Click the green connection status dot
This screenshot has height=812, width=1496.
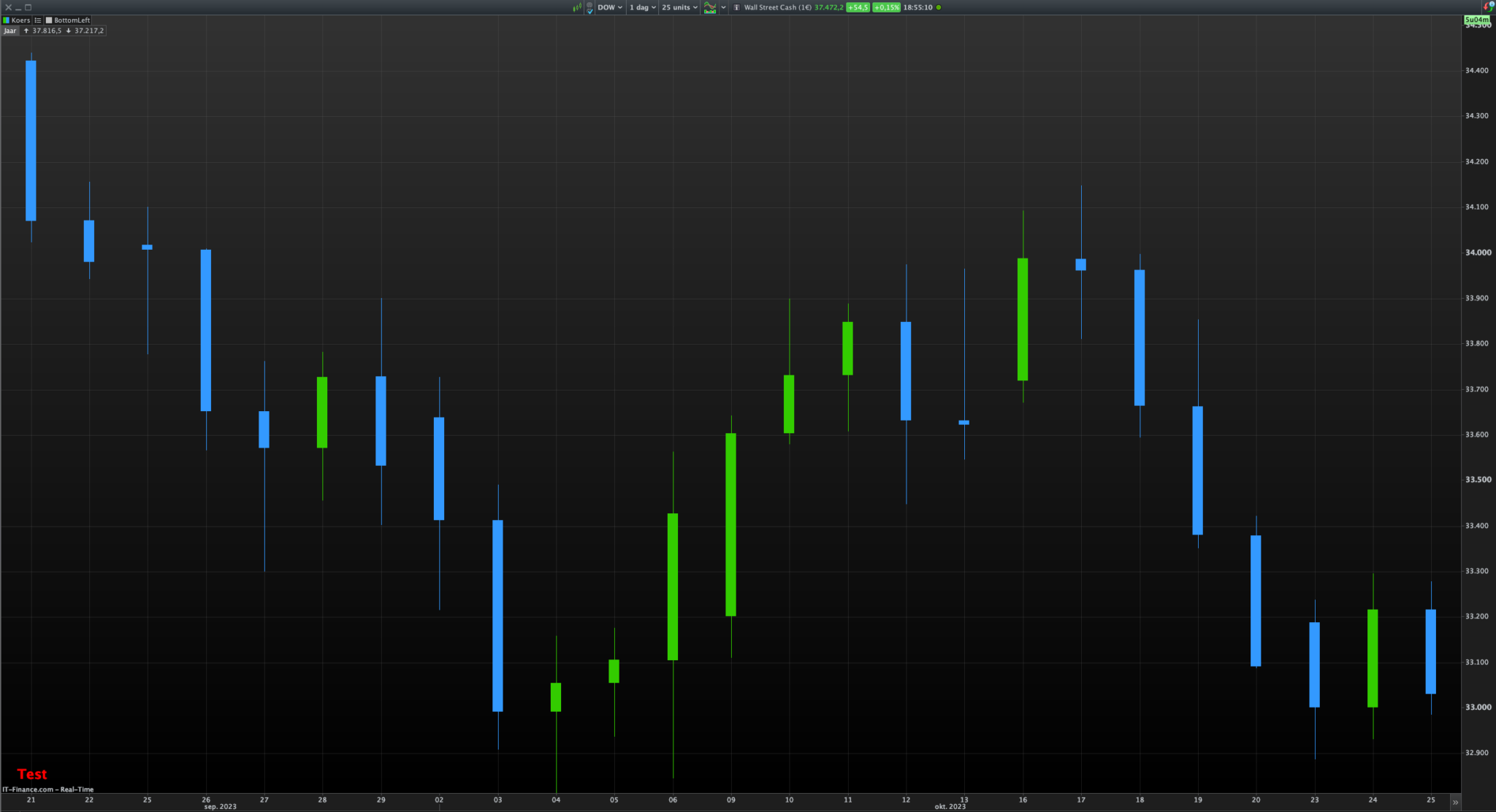tap(939, 7)
